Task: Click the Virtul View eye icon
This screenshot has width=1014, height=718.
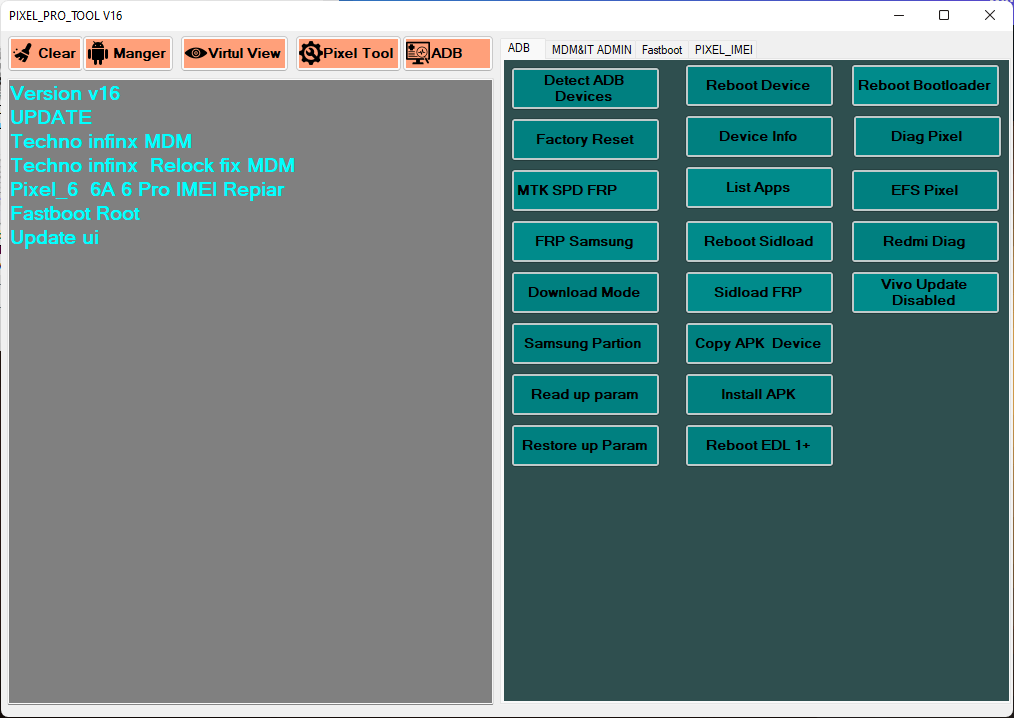Action: [x=234, y=54]
